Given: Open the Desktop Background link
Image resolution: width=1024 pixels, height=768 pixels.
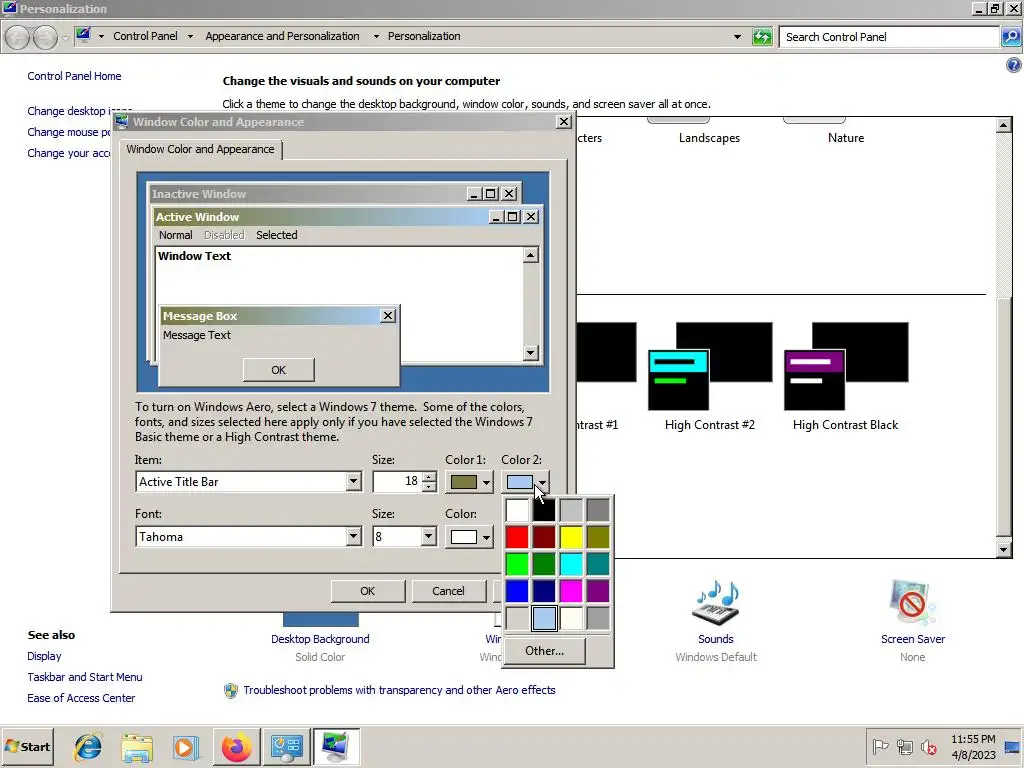Looking at the screenshot, I should click(x=320, y=639).
